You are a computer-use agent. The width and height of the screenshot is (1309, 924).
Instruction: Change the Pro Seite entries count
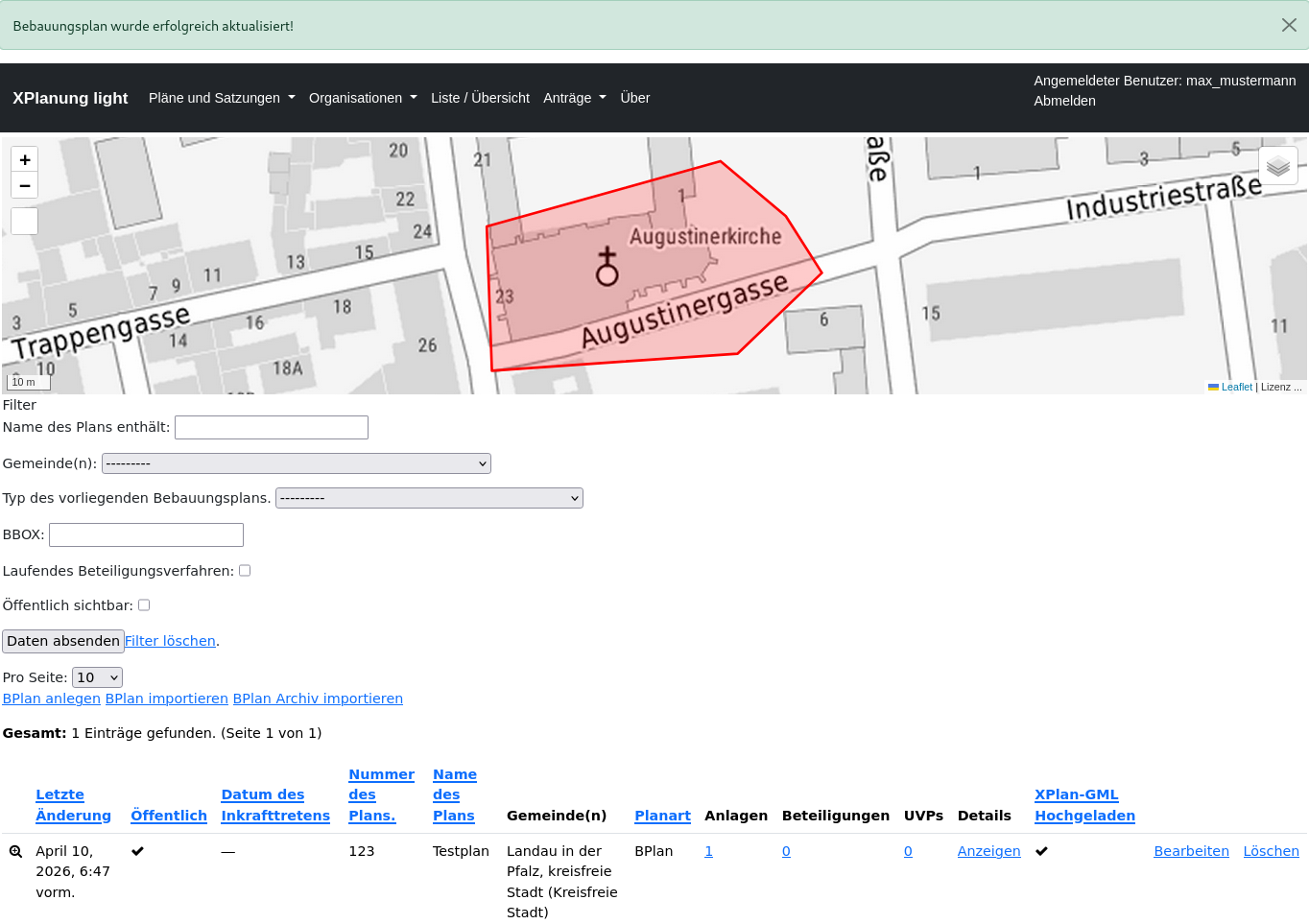(x=97, y=677)
